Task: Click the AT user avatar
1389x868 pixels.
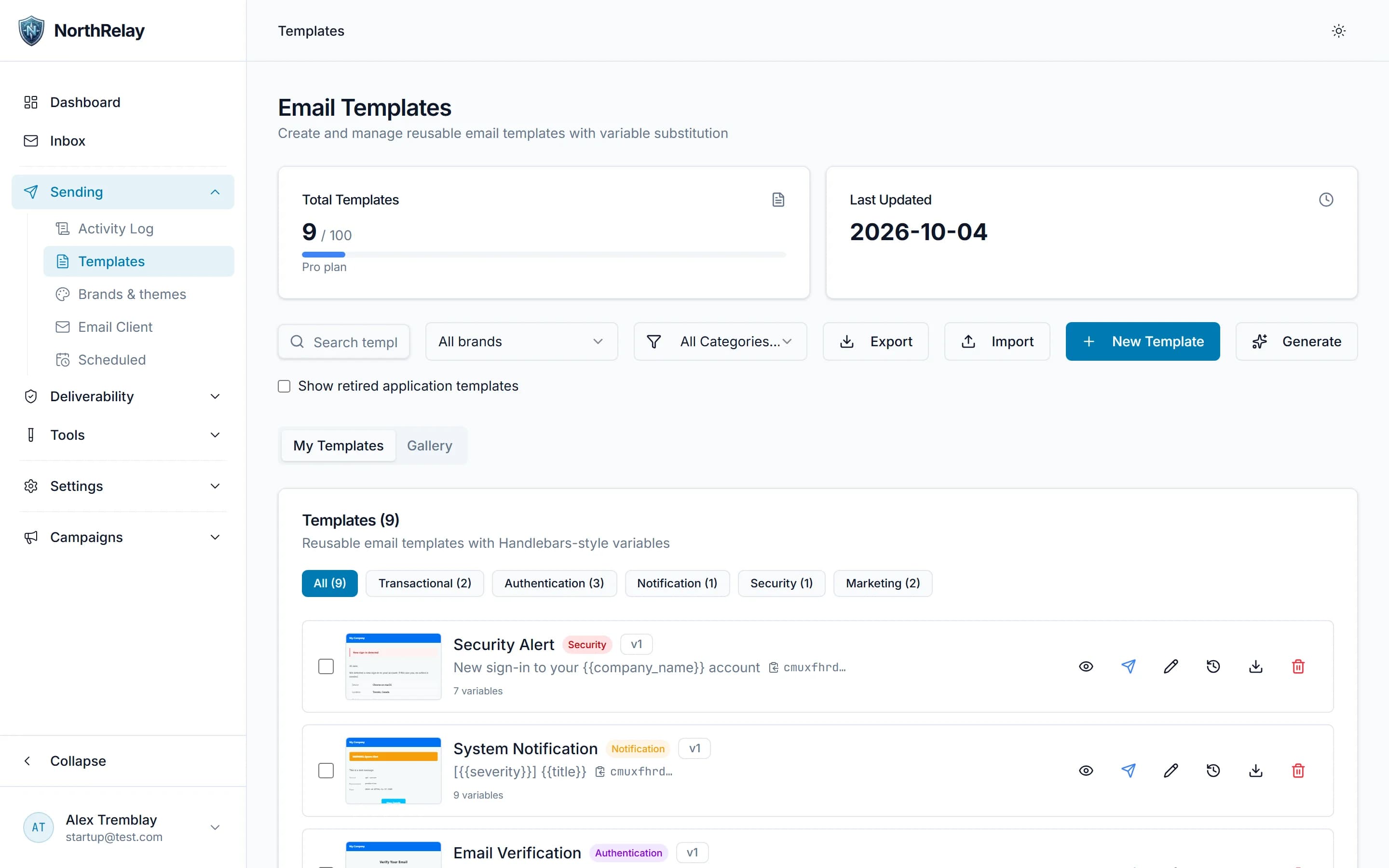Action: [39, 827]
